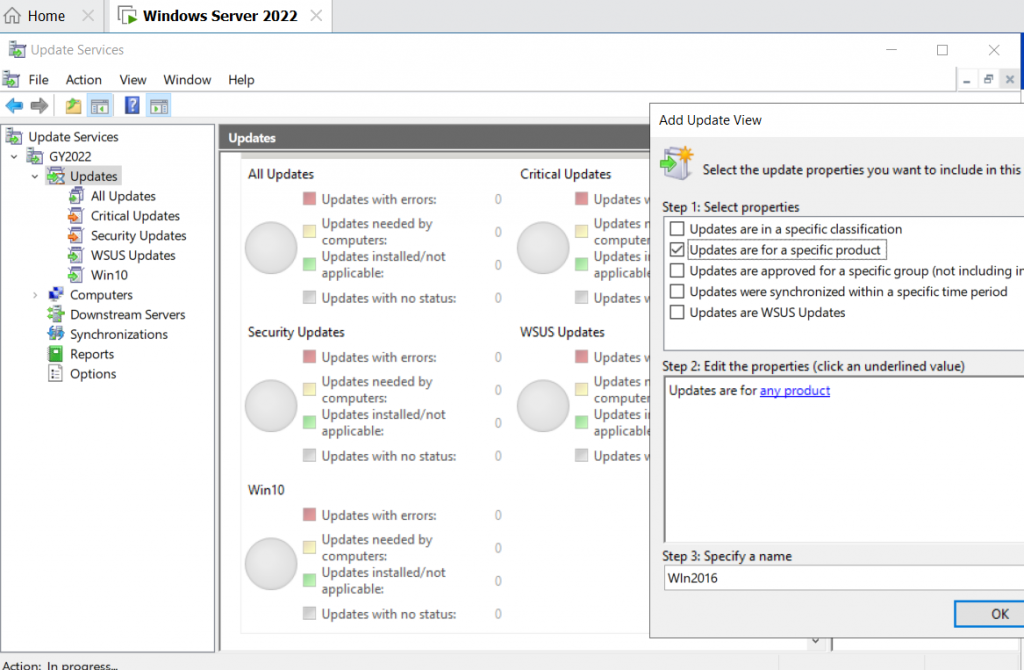Viewport: 1024px width, 670px height.
Task: Click the All Updates view icon
Action: (76, 196)
